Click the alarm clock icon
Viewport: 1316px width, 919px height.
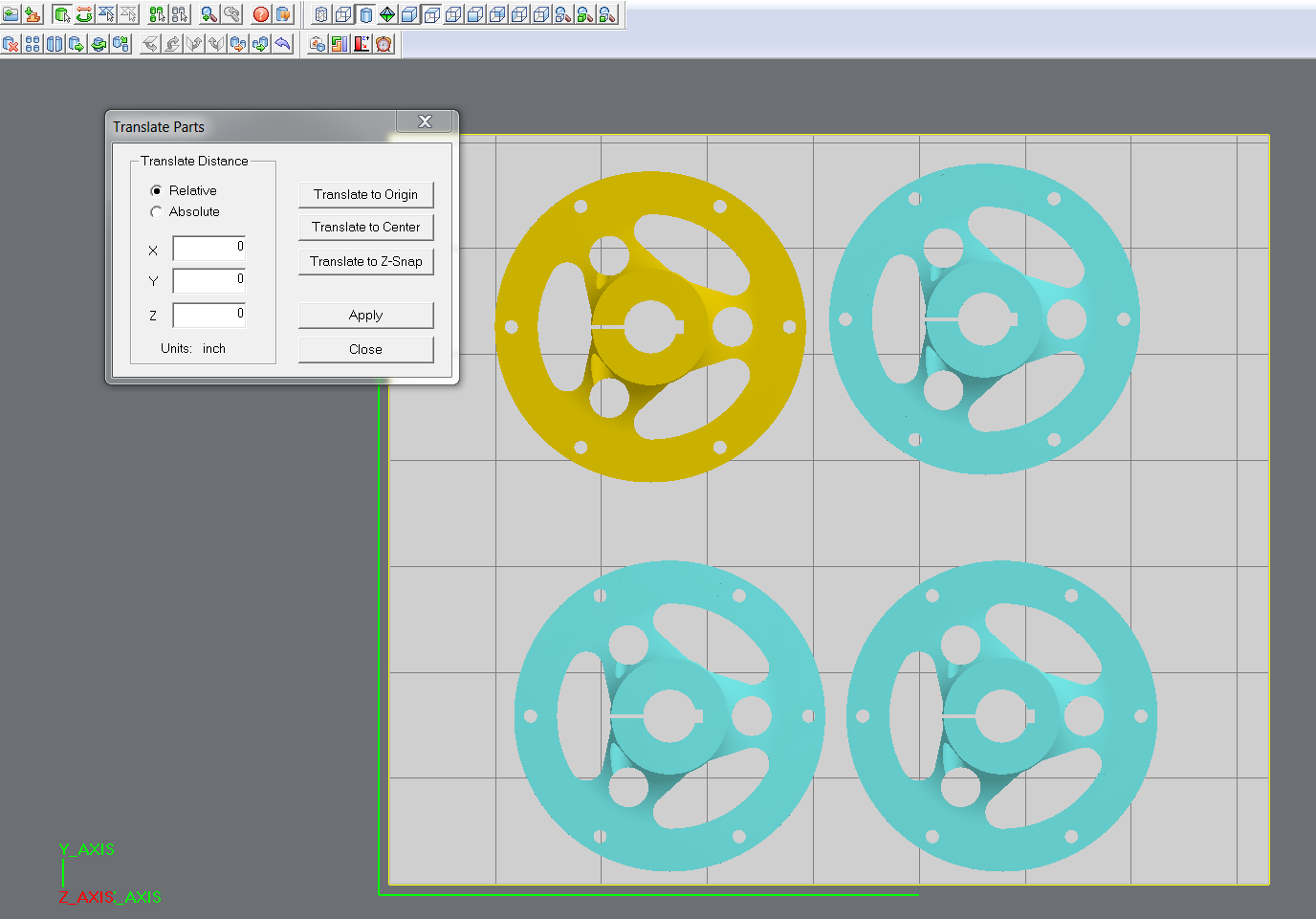coord(384,44)
